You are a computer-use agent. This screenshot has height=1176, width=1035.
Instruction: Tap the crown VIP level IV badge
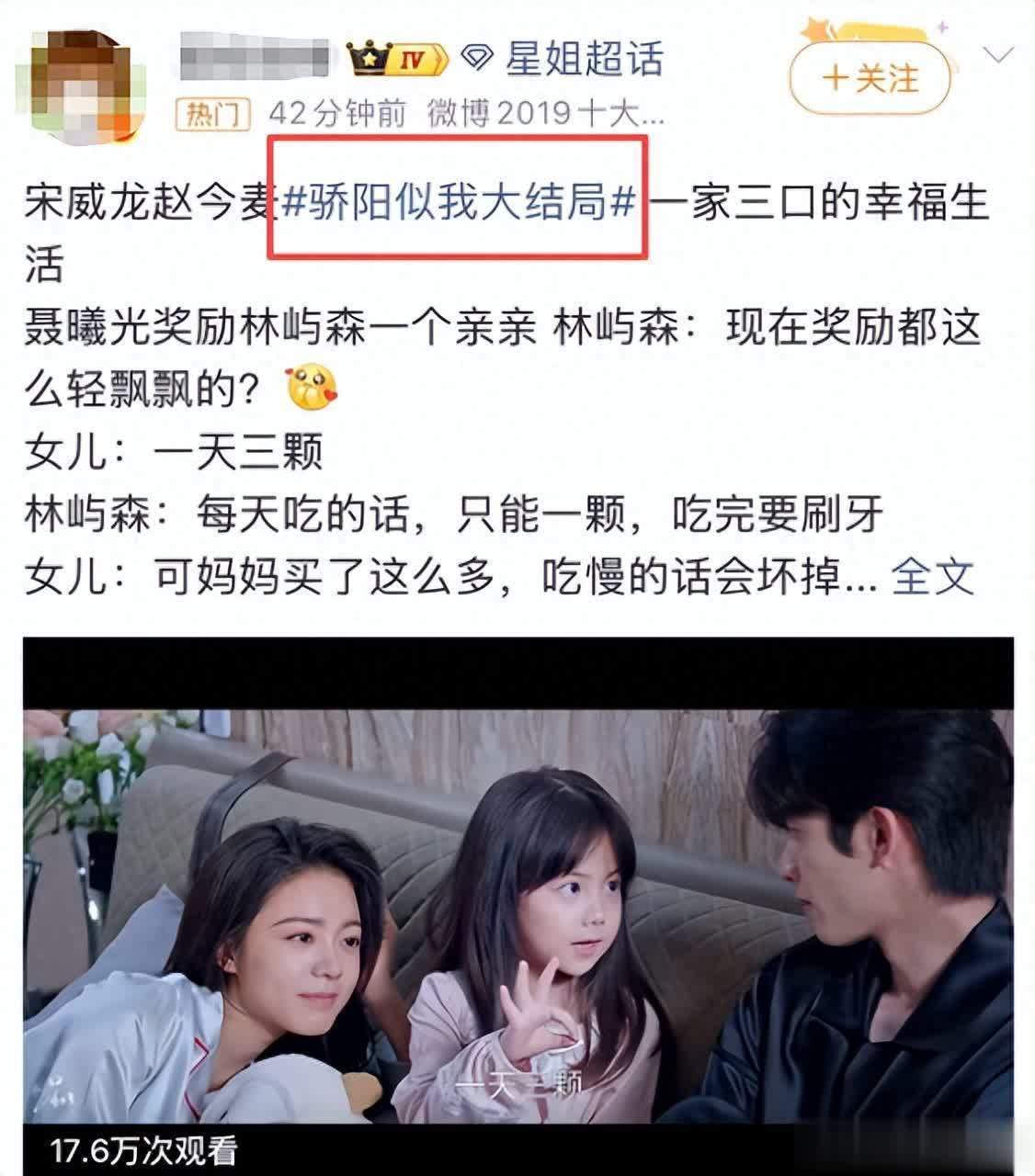click(398, 60)
